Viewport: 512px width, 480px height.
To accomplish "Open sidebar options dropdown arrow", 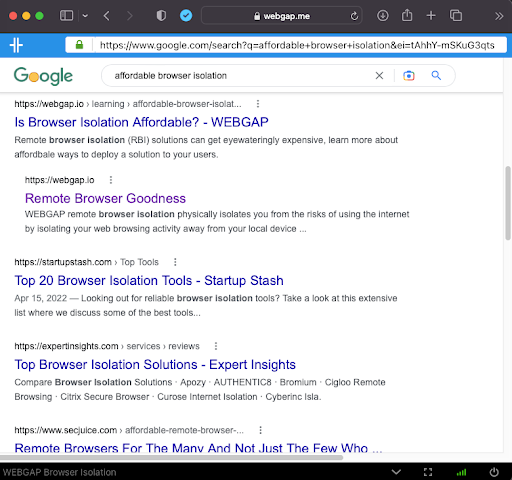I will click(x=85, y=16).
